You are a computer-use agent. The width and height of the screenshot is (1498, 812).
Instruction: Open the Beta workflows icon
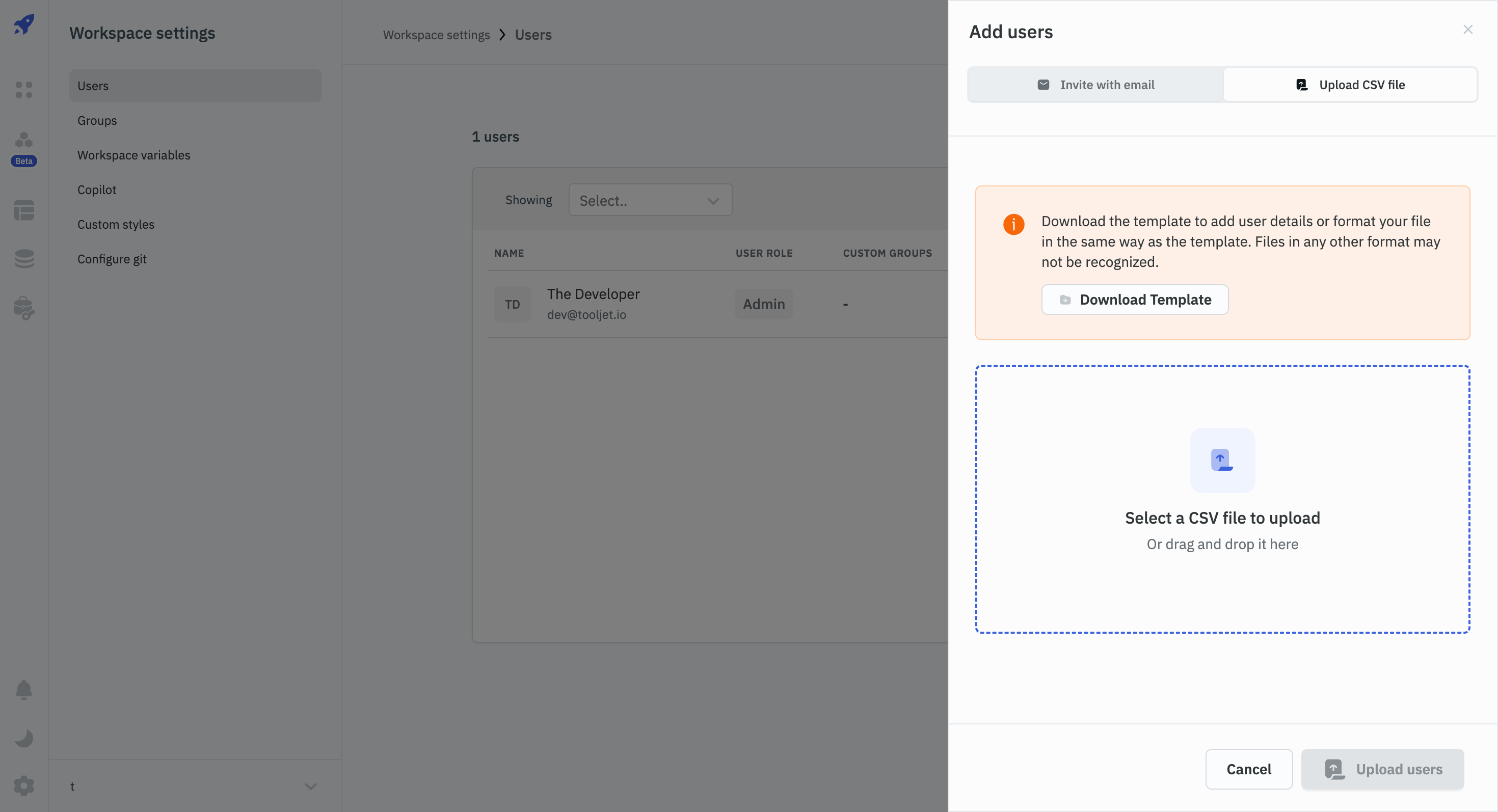pyautogui.click(x=24, y=141)
